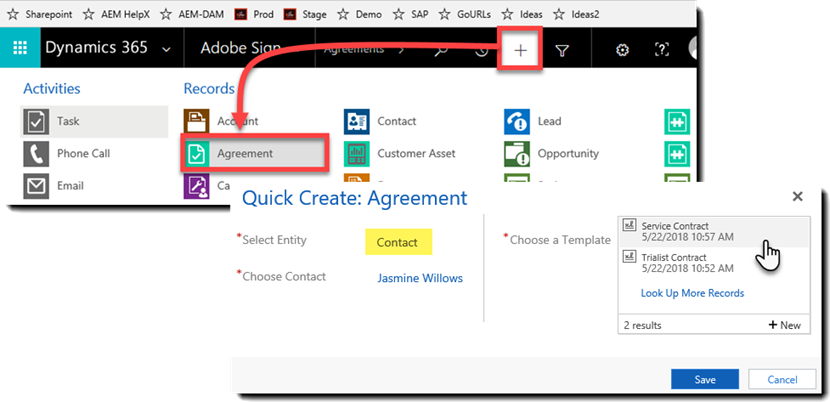Open the GoURLs bookmark
The height and width of the screenshot is (402, 830).
465,14
